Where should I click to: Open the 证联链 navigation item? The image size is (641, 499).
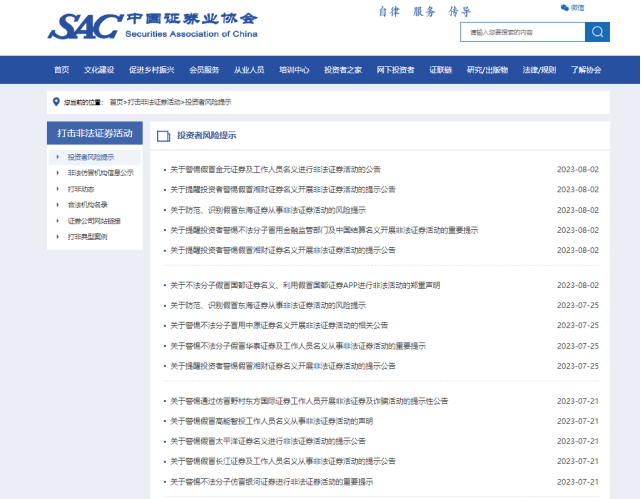pos(440,70)
